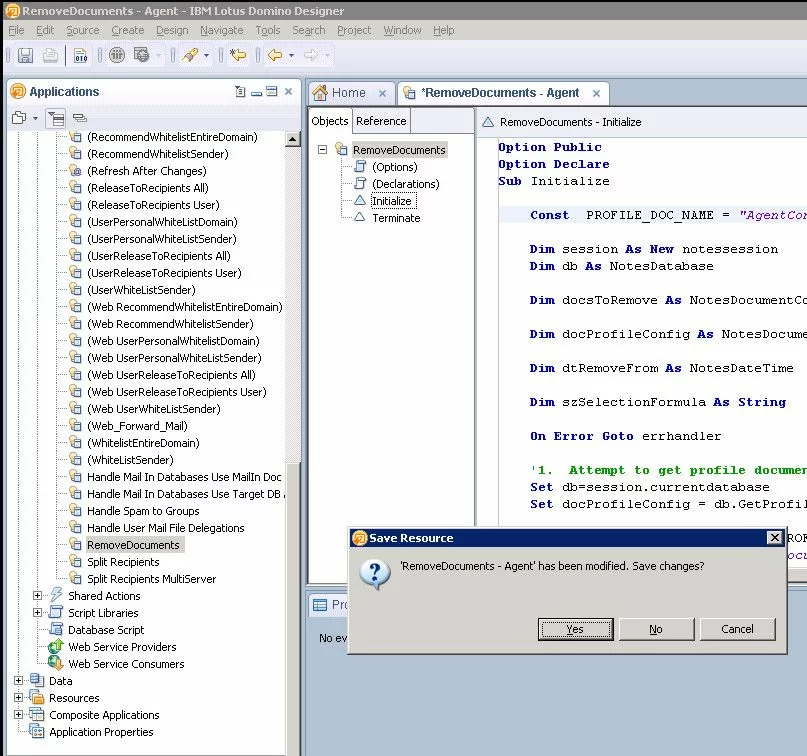Expand the Script Libraries tree node
The width and height of the screenshot is (807, 756).
pos(38,613)
